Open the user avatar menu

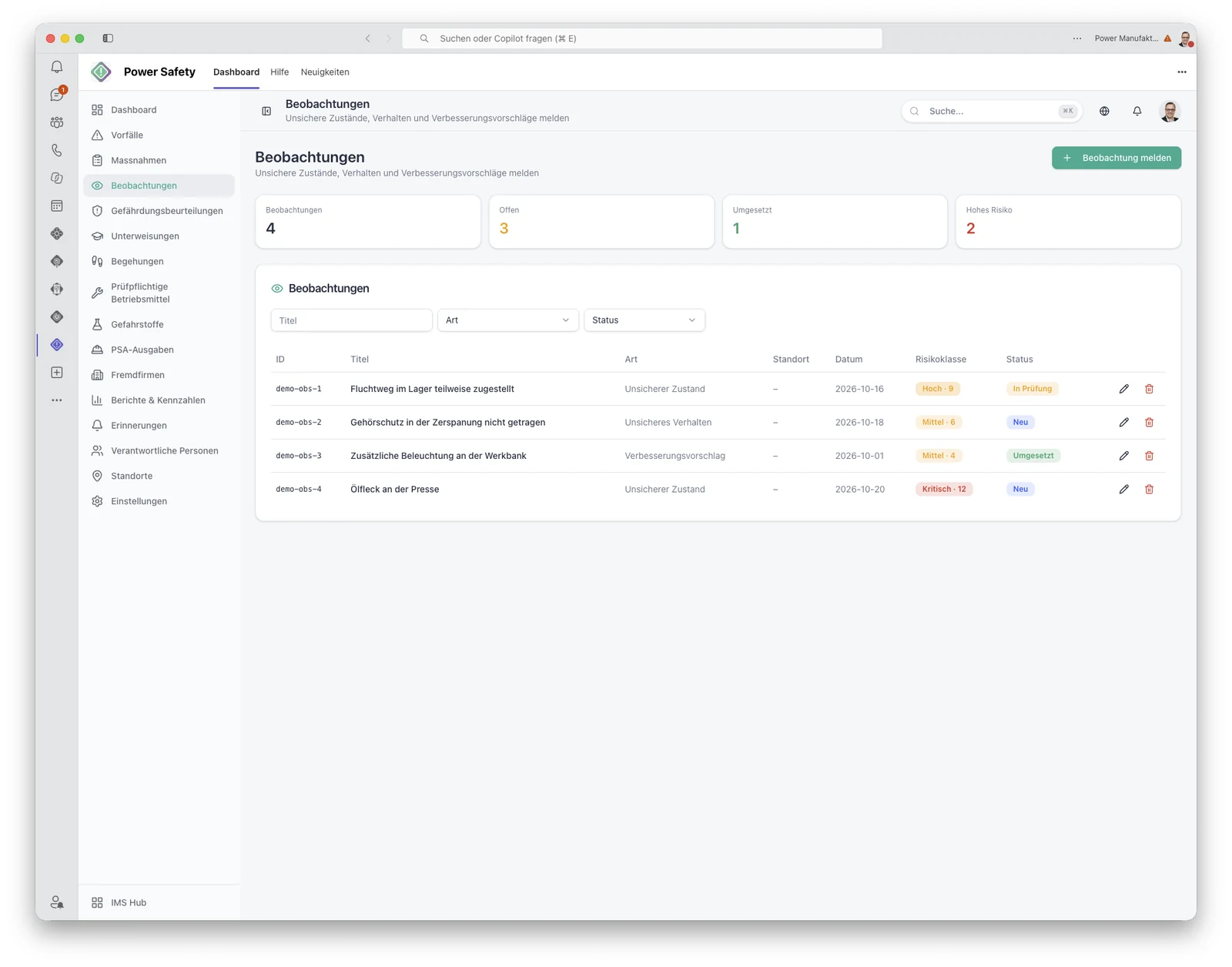coord(1170,111)
